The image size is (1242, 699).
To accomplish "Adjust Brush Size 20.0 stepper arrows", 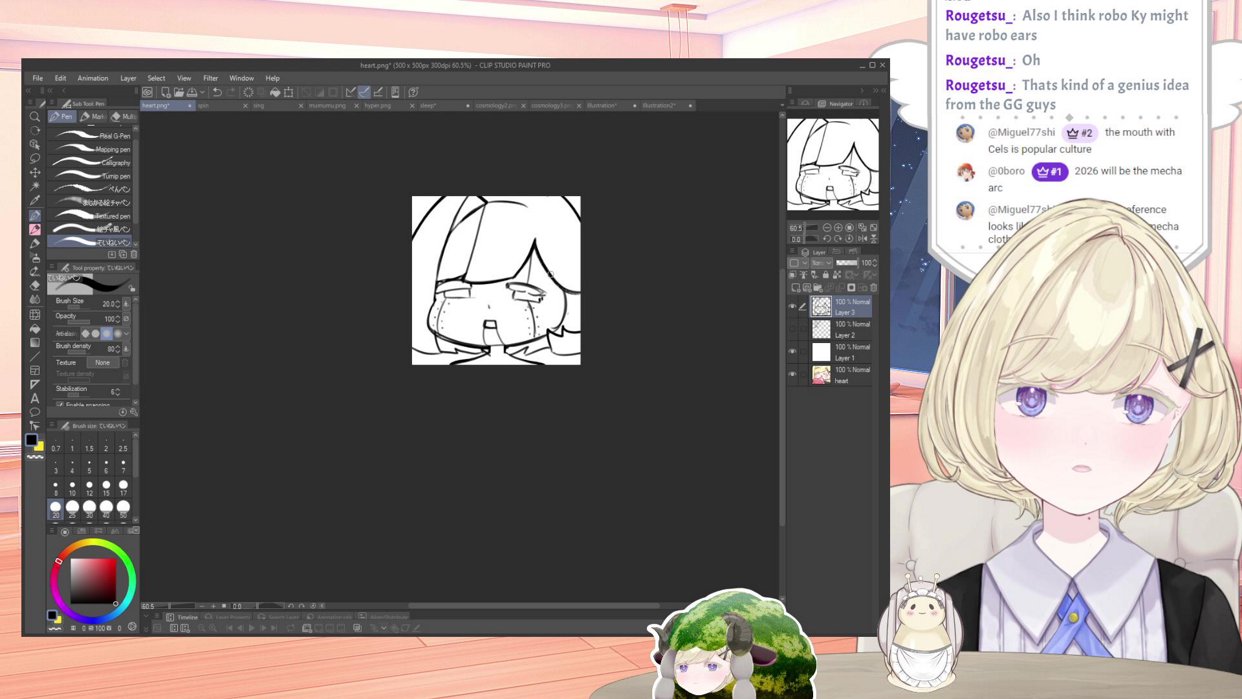I will 120,304.
